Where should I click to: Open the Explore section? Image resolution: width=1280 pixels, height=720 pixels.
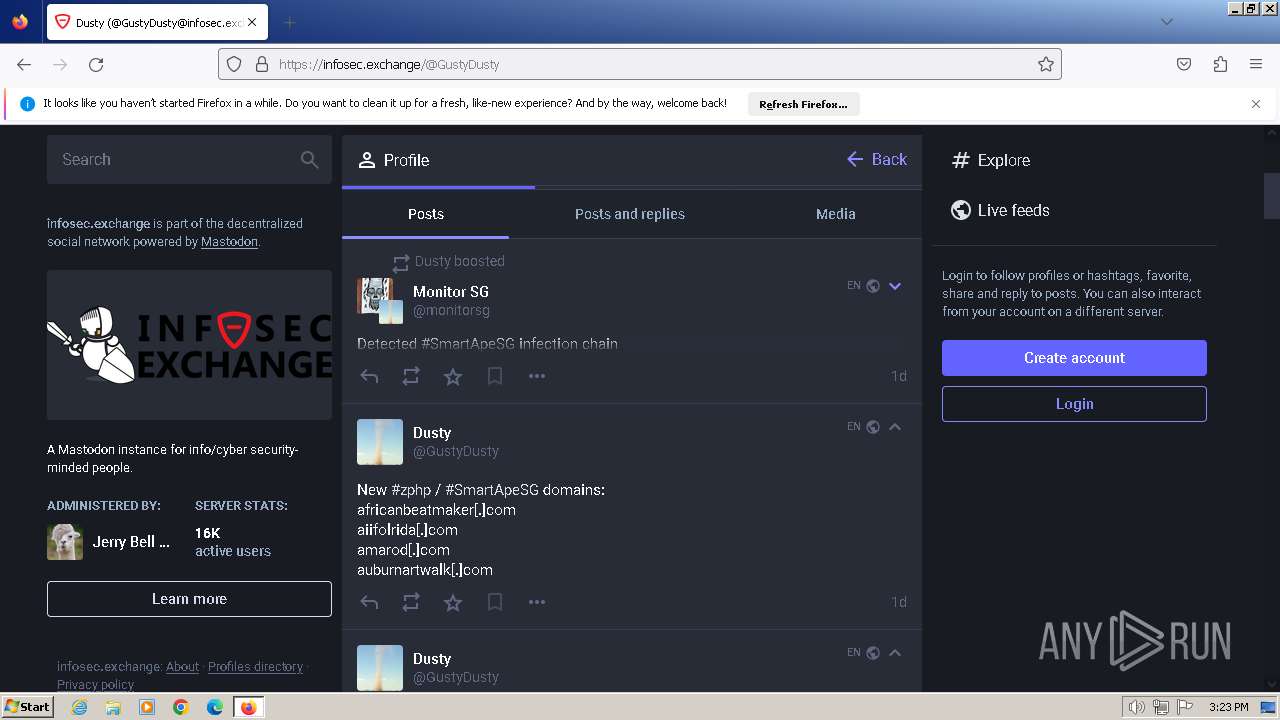[991, 160]
